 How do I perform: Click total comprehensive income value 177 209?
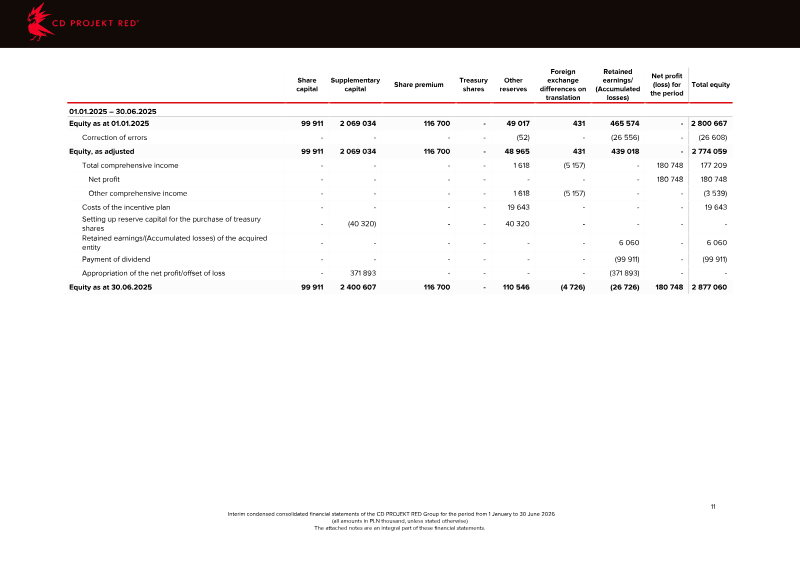pos(714,165)
